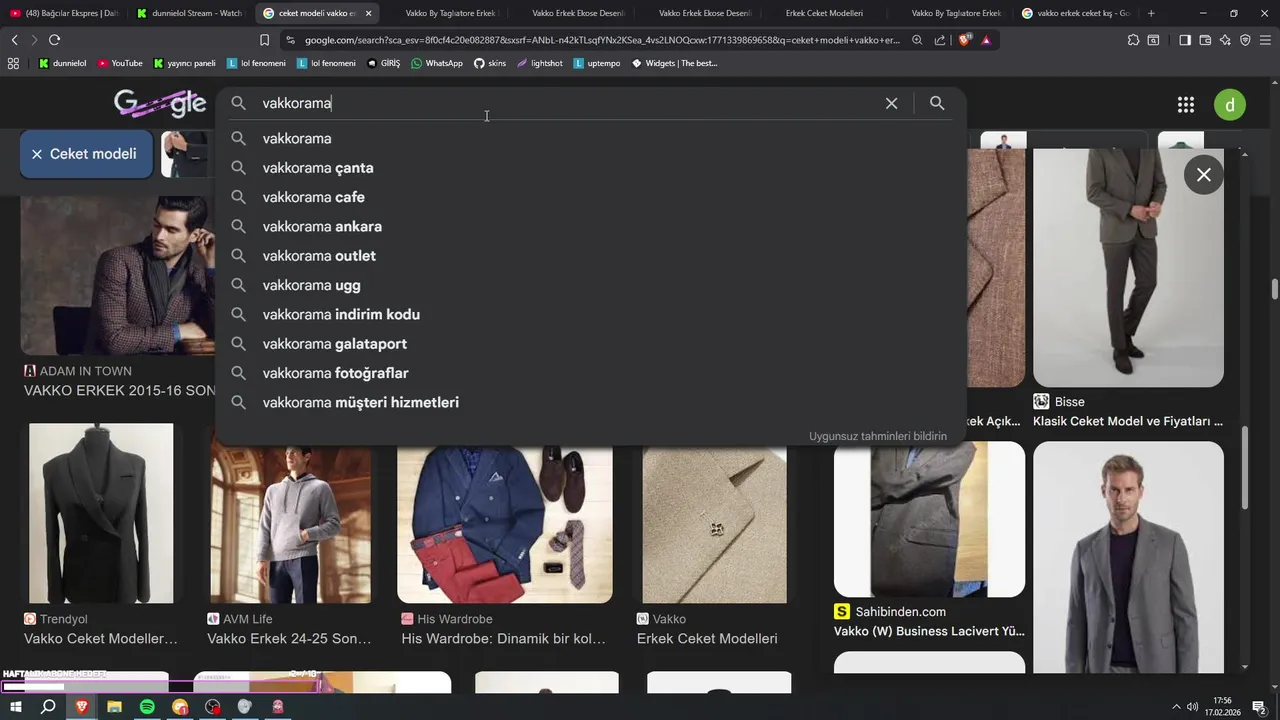Click the magnifier search button in search box
Viewport: 1280px width, 720px height.
(937, 103)
